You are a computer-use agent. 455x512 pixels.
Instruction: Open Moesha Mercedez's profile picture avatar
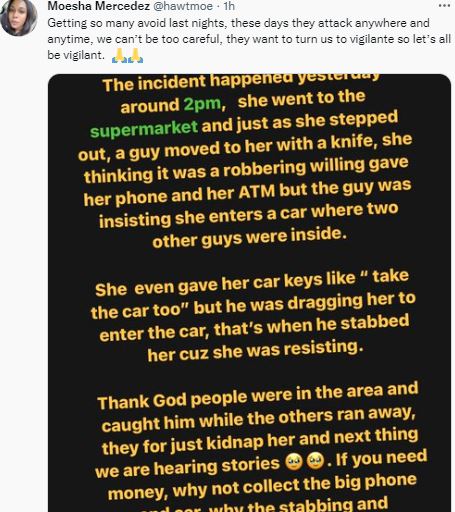click(19, 17)
